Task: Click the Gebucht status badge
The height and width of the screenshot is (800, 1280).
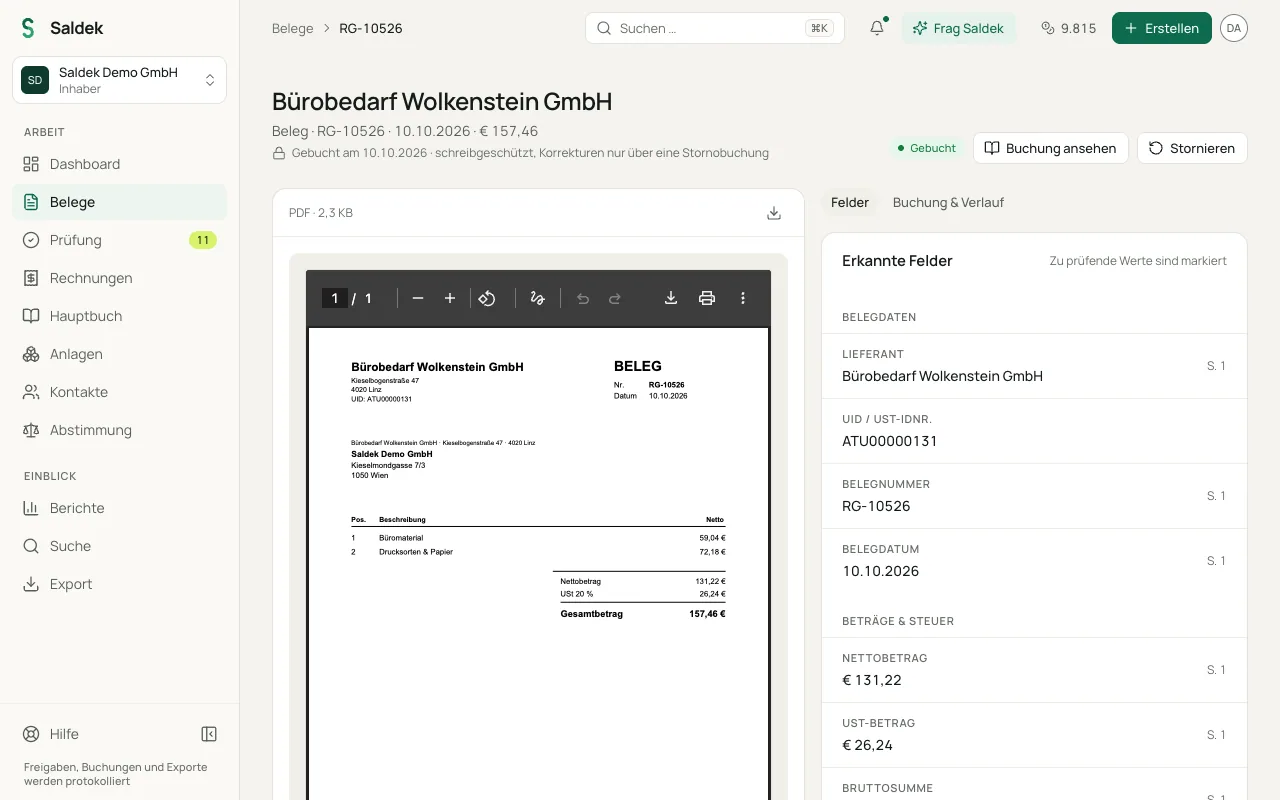Action: pos(927,148)
